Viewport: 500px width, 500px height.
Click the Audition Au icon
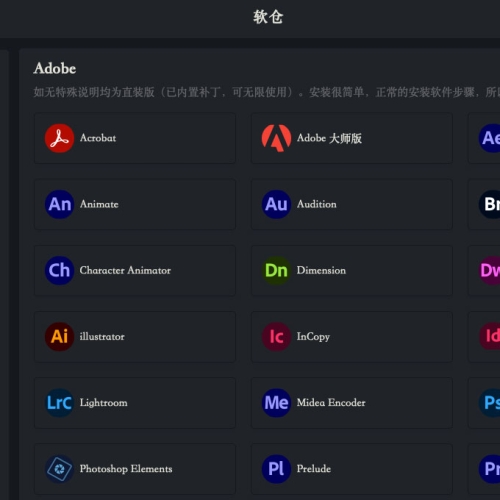click(x=276, y=204)
